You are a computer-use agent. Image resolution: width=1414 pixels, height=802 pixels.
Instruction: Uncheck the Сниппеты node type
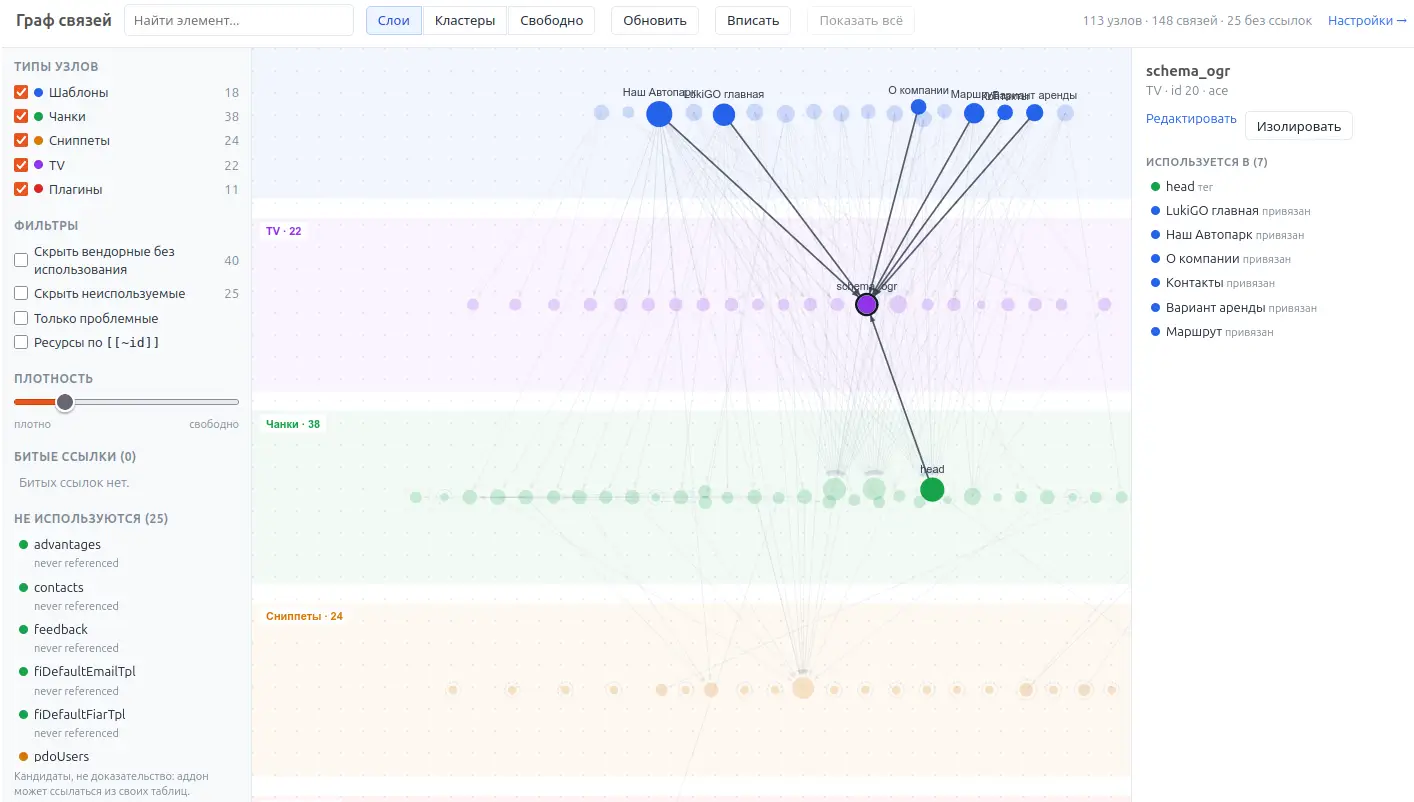[21, 141]
